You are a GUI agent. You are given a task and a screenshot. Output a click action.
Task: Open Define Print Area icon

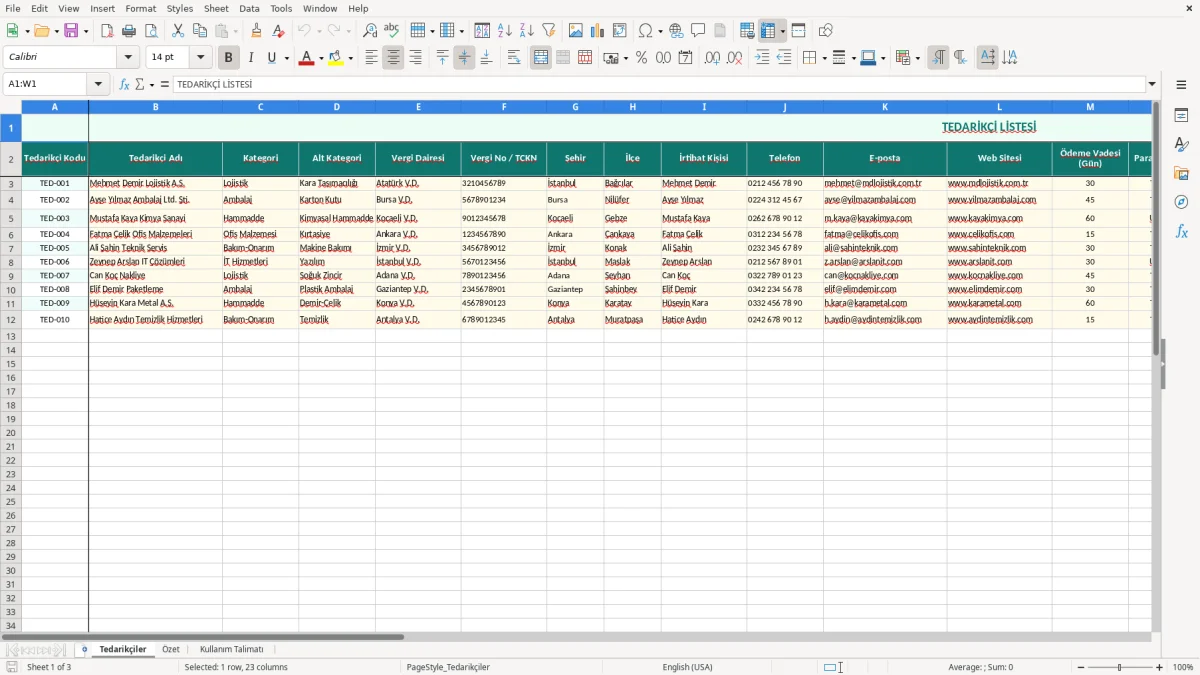747,31
